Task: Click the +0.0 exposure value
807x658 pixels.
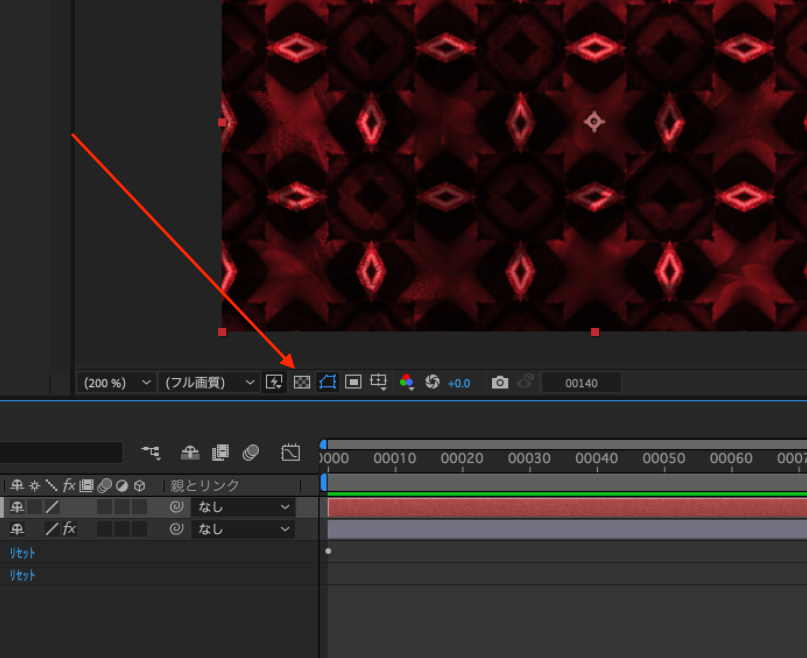Action: (x=459, y=383)
